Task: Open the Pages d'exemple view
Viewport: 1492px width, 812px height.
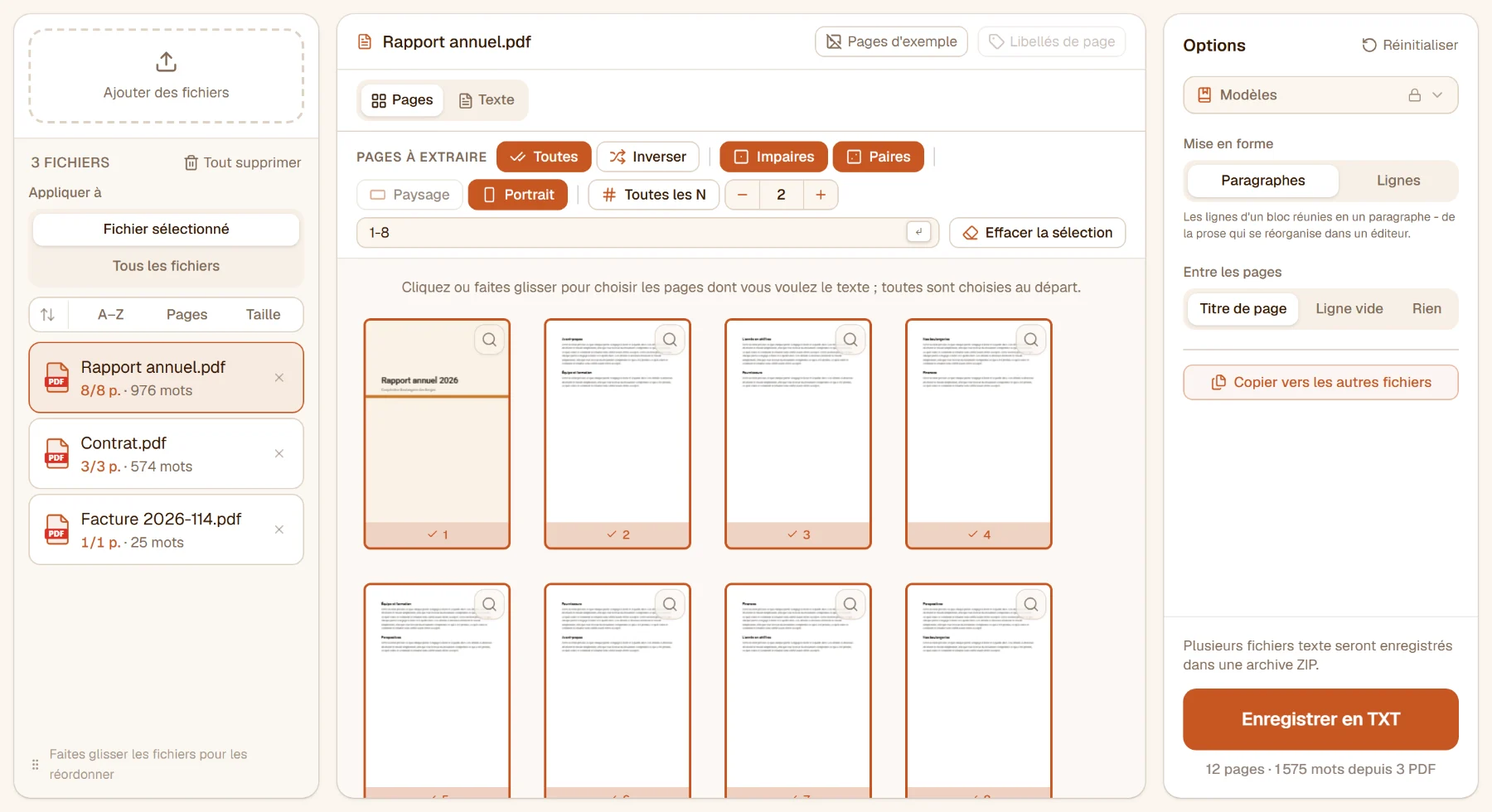Action: (891, 41)
